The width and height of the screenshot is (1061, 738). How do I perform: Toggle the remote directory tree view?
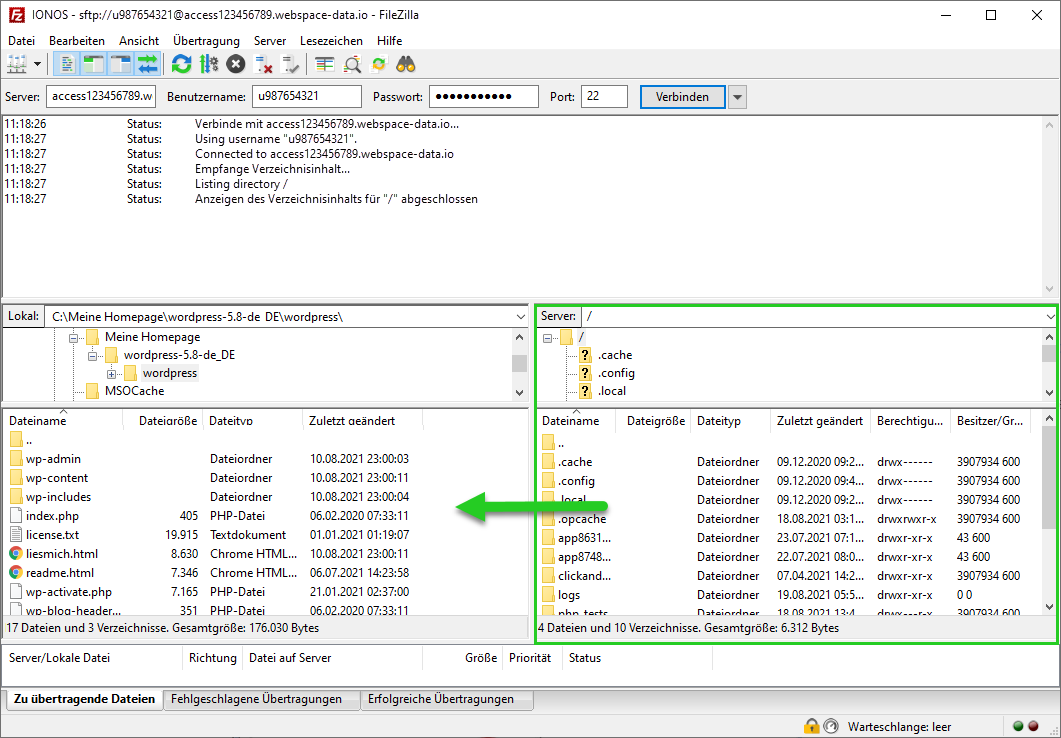point(121,64)
